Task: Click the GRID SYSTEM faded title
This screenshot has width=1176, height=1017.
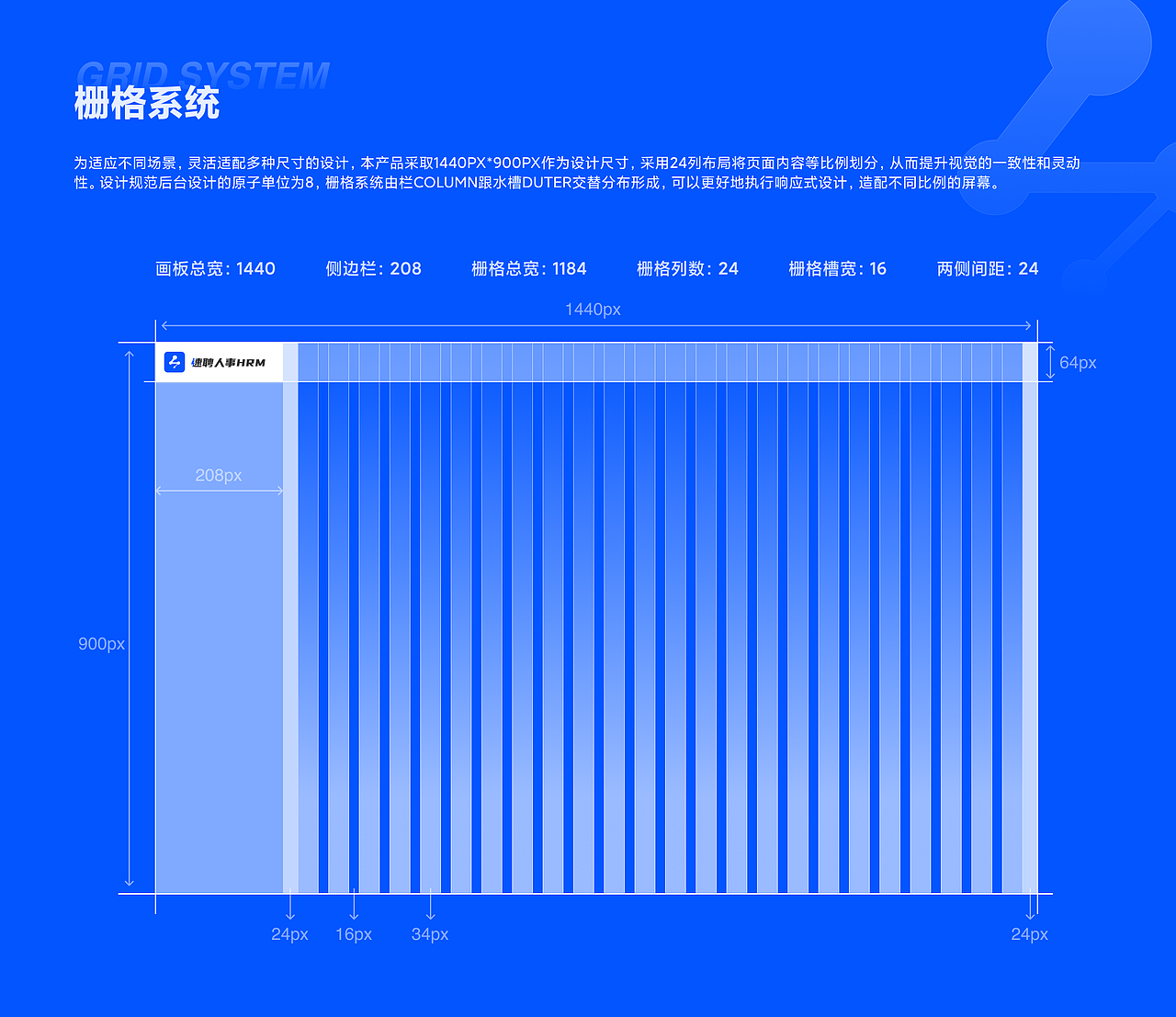Action: point(203,74)
